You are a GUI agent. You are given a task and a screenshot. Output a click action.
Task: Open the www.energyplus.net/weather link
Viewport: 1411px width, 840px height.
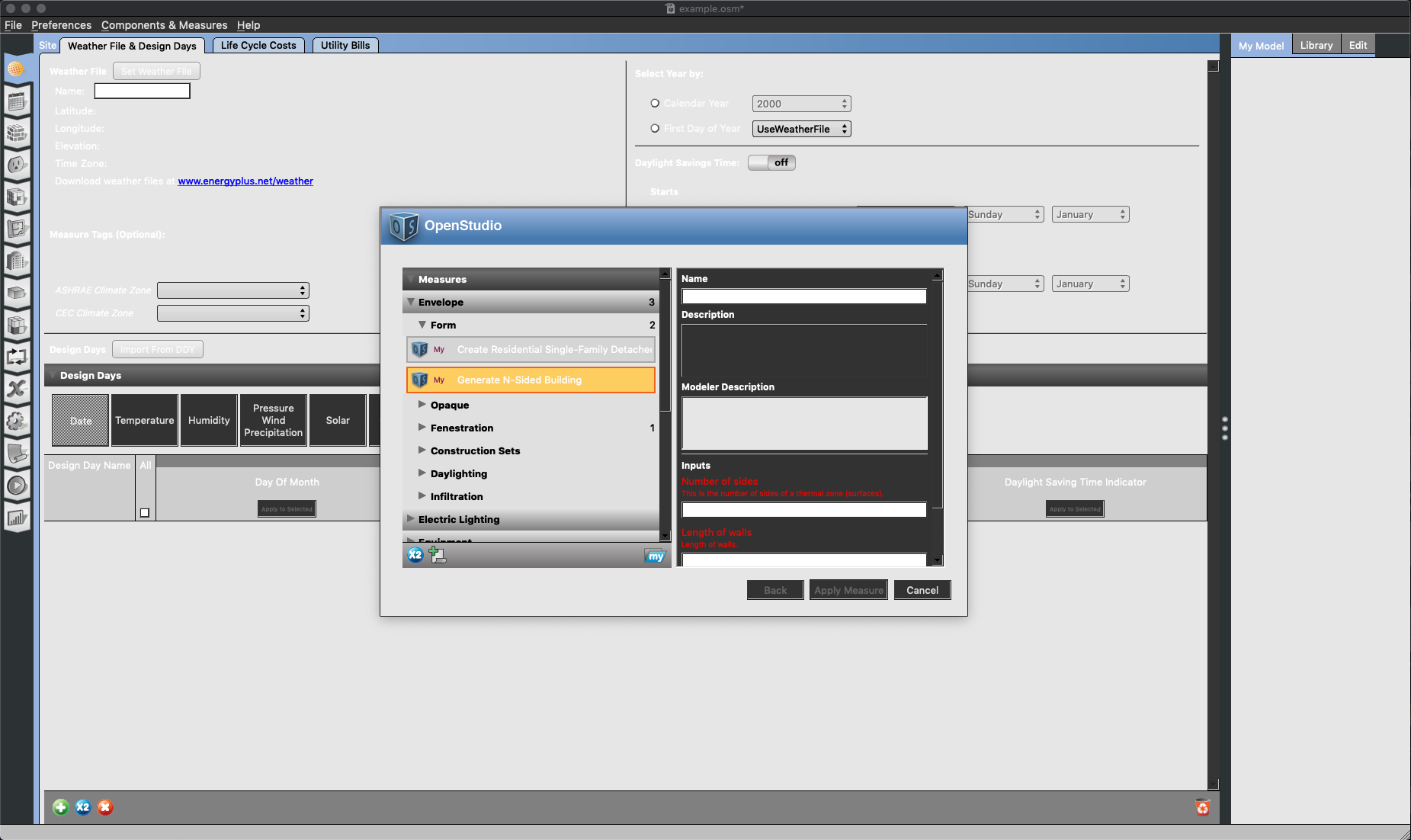click(245, 181)
